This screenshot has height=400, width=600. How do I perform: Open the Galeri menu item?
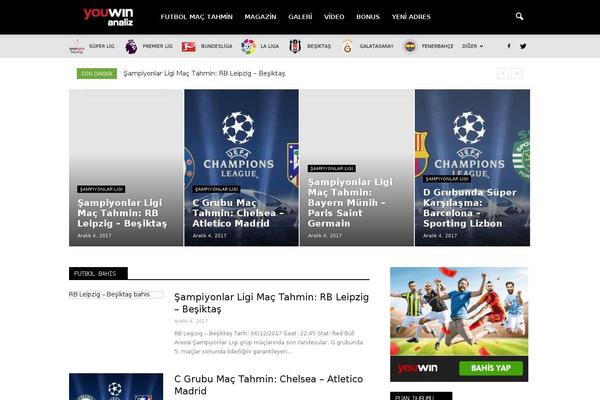tap(300, 17)
